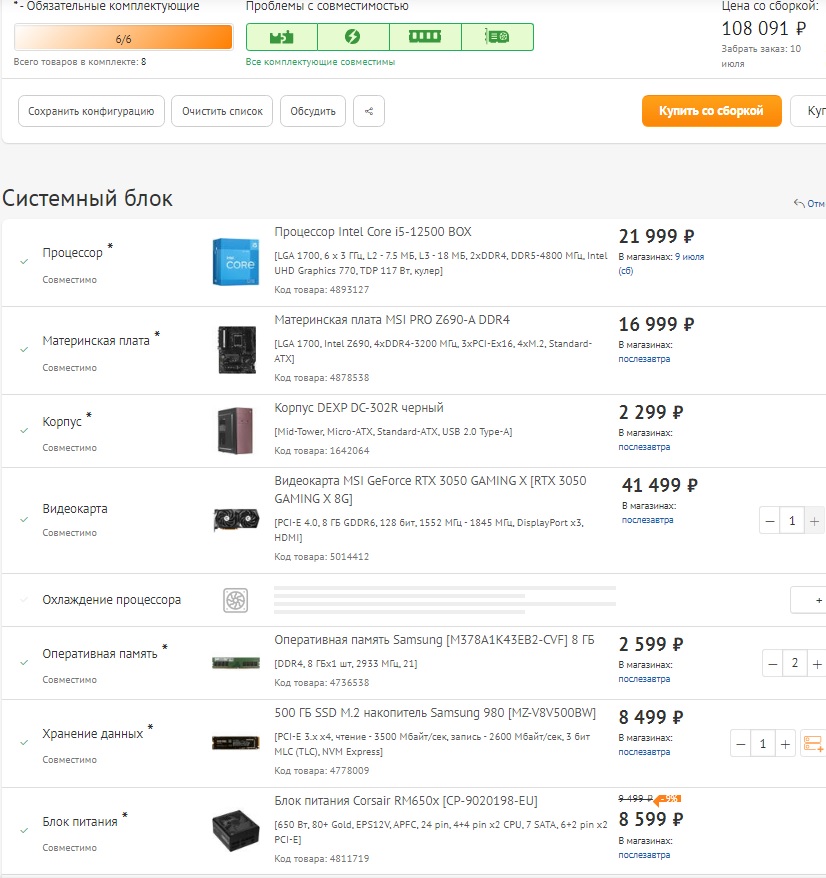This screenshot has height=878, width=826.
Task: Click Очистить список button
Action: pyautogui.click(x=222, y=111)
